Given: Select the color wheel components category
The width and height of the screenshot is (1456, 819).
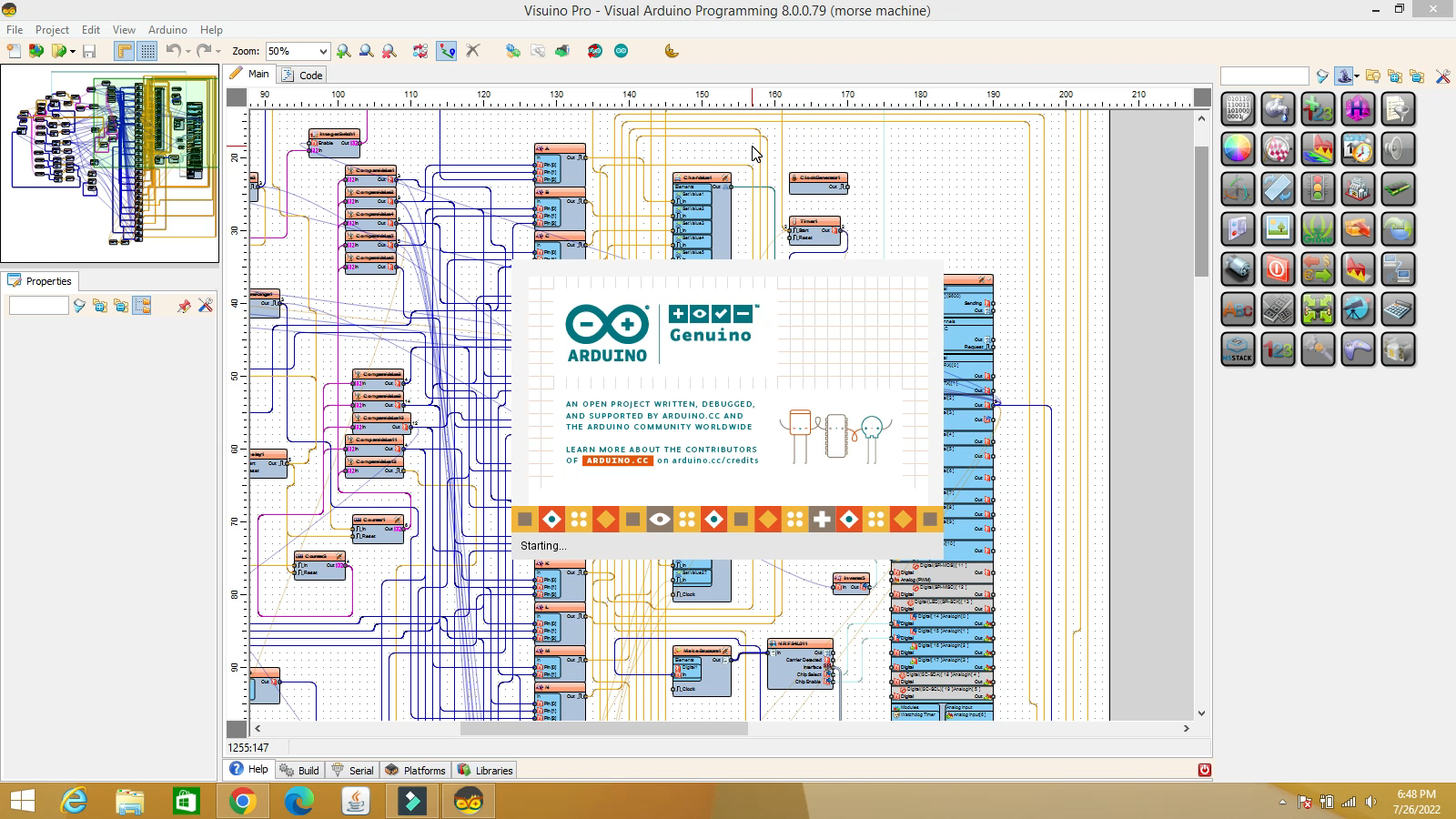Looking at the screenshot, I should (1239, 148).
